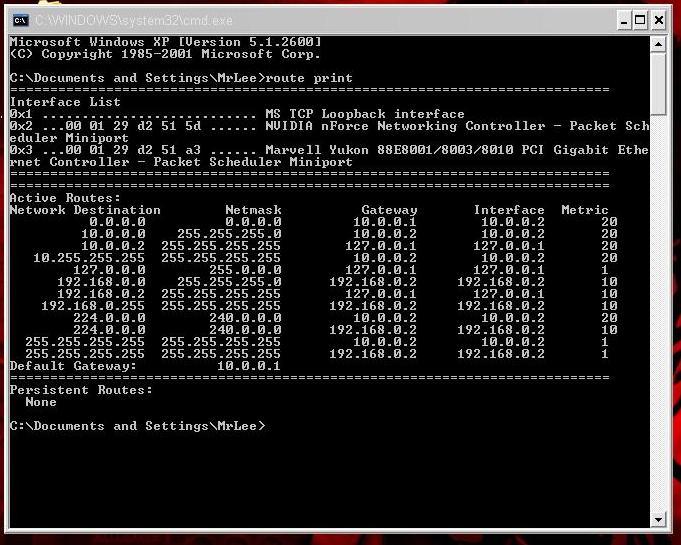Click 'MS TCP Loopback interface' text
Image resolution: width=681 pixels, height=545 pixels.
click(365, 114)
